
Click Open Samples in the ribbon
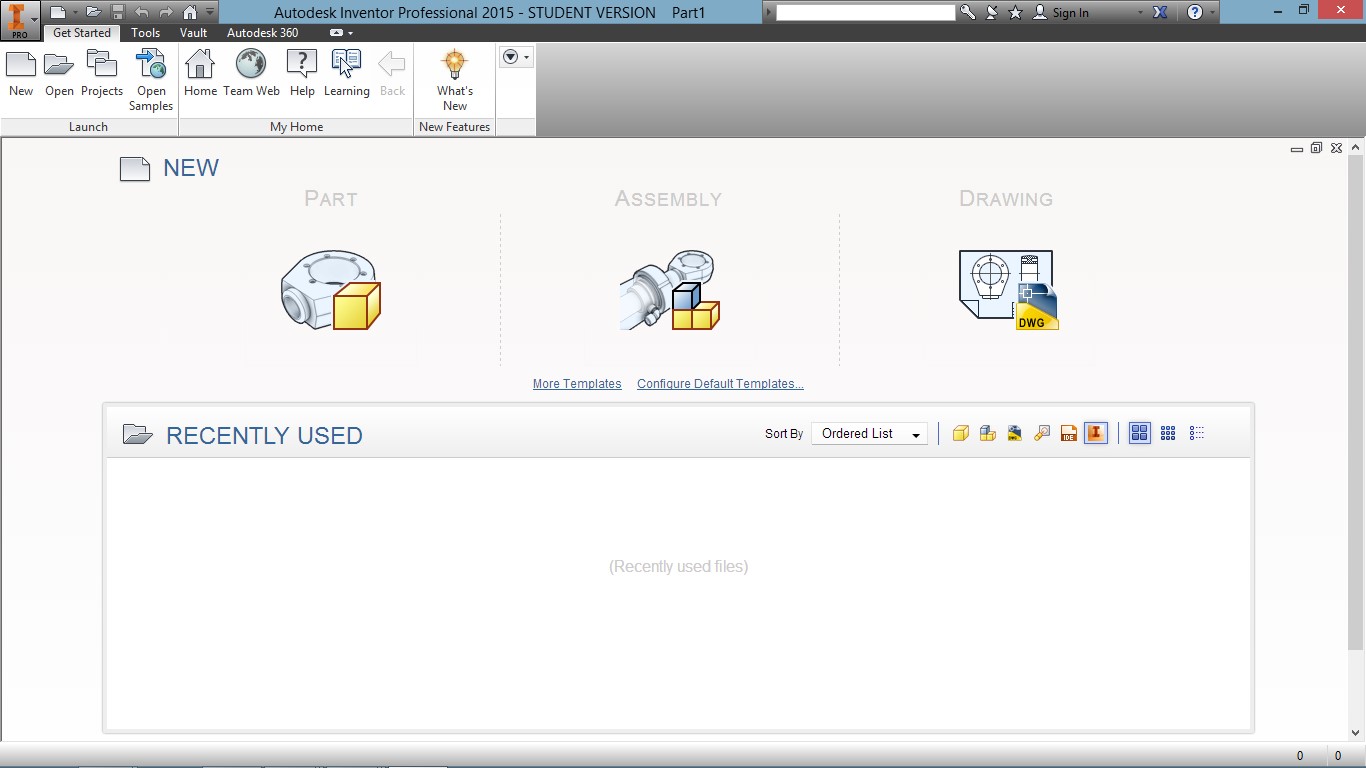click(151, 81)
